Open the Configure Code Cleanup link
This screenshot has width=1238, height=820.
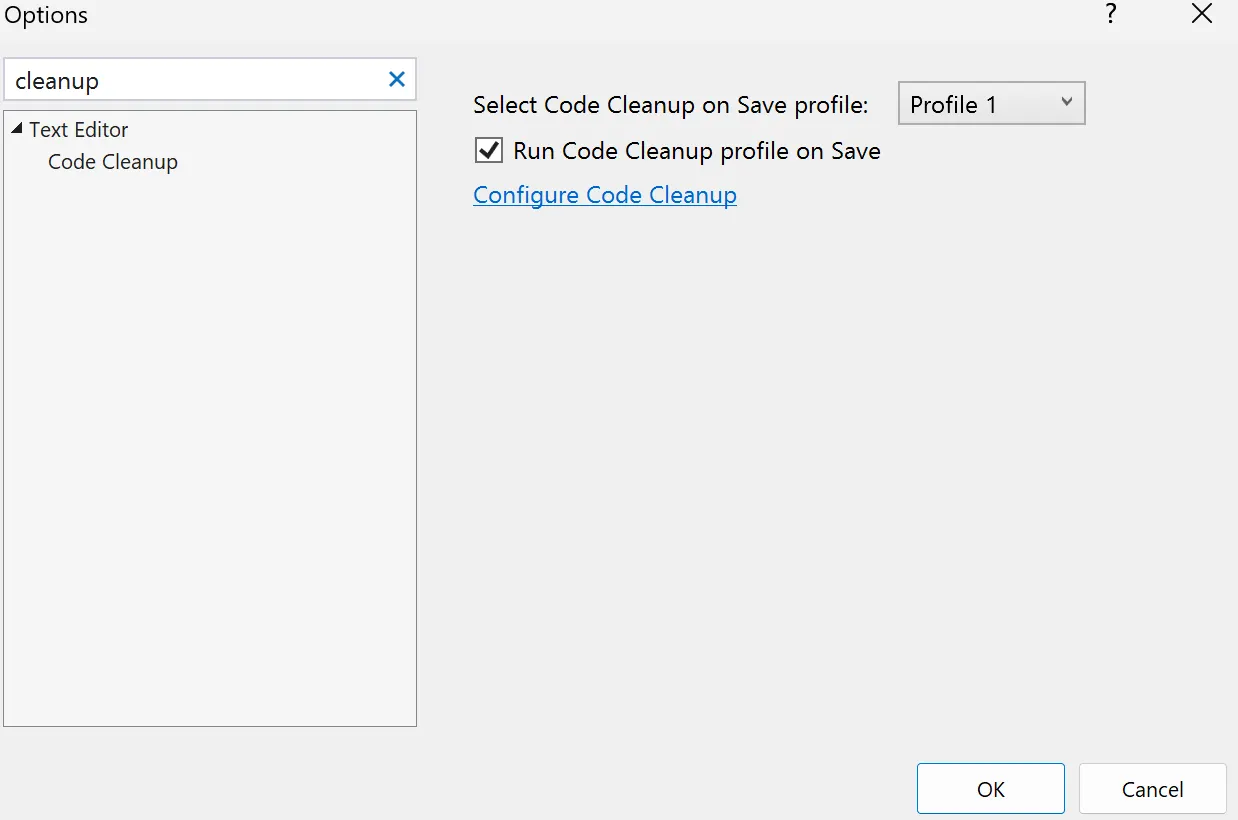click(604, 195)
